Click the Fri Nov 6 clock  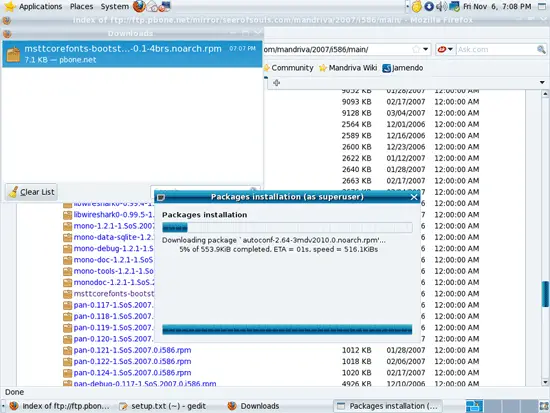tap(497, 6)
